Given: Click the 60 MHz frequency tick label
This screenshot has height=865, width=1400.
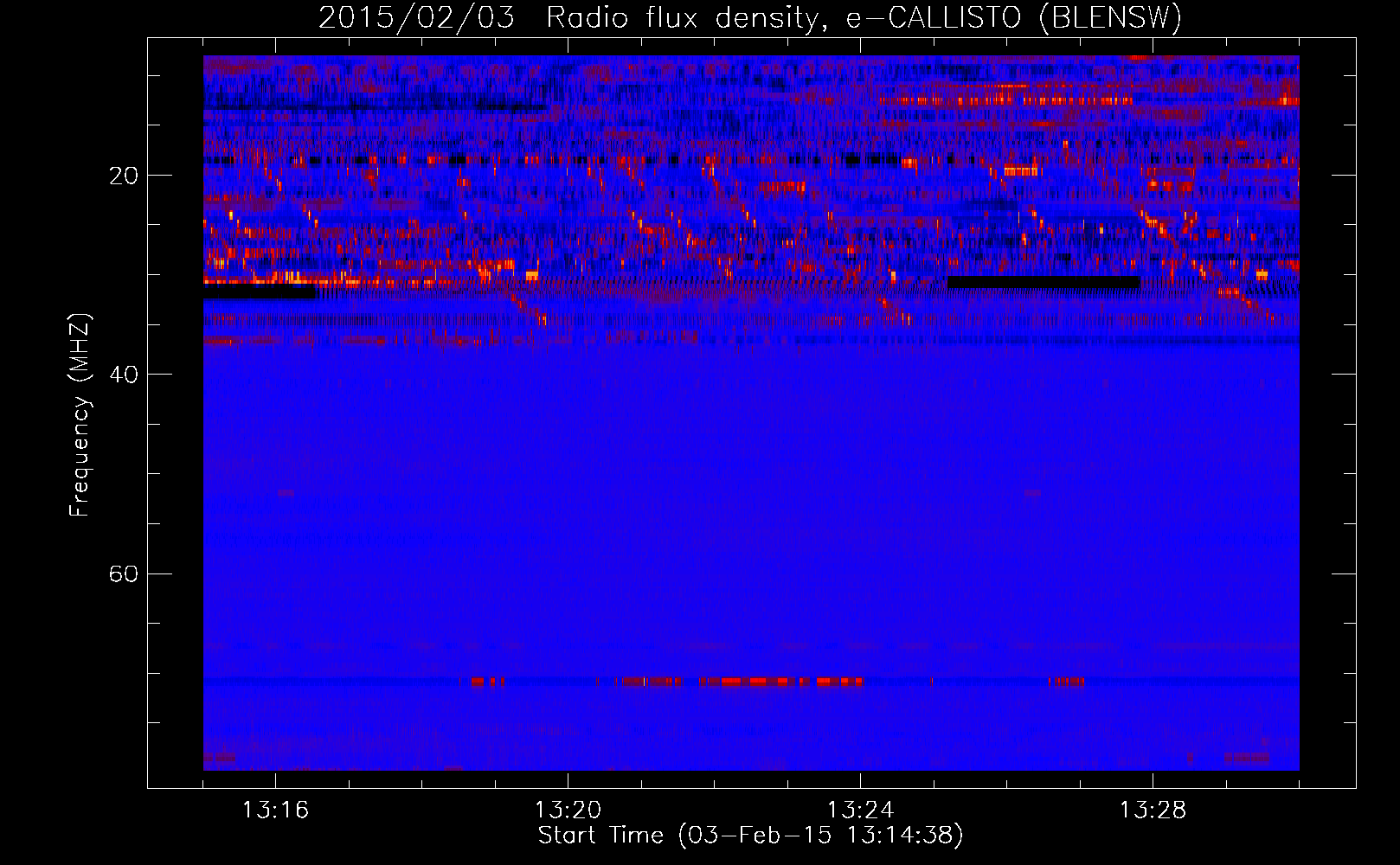Looking at the screenshot, I should coord(123,573).
